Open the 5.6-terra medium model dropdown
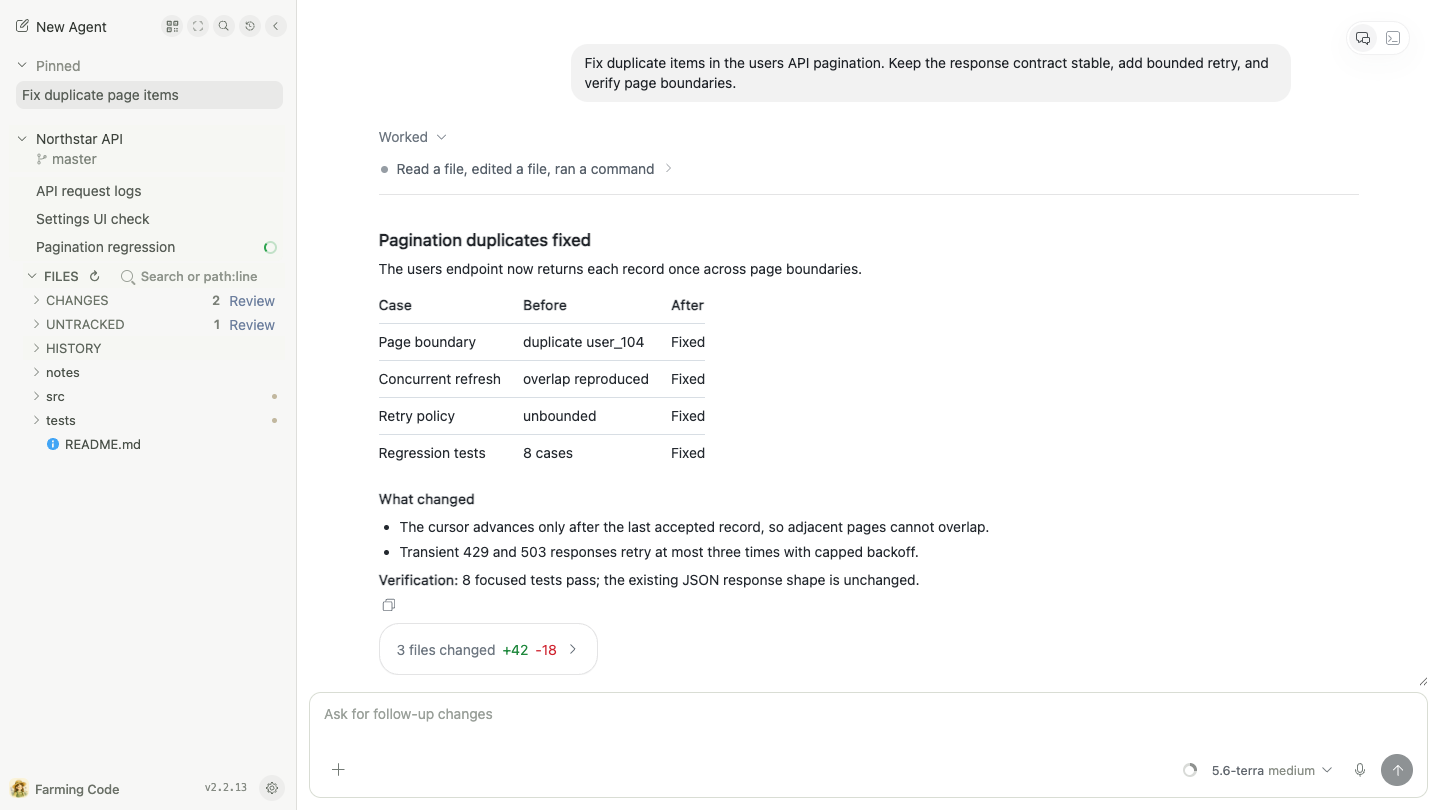 click(1271, 770)
